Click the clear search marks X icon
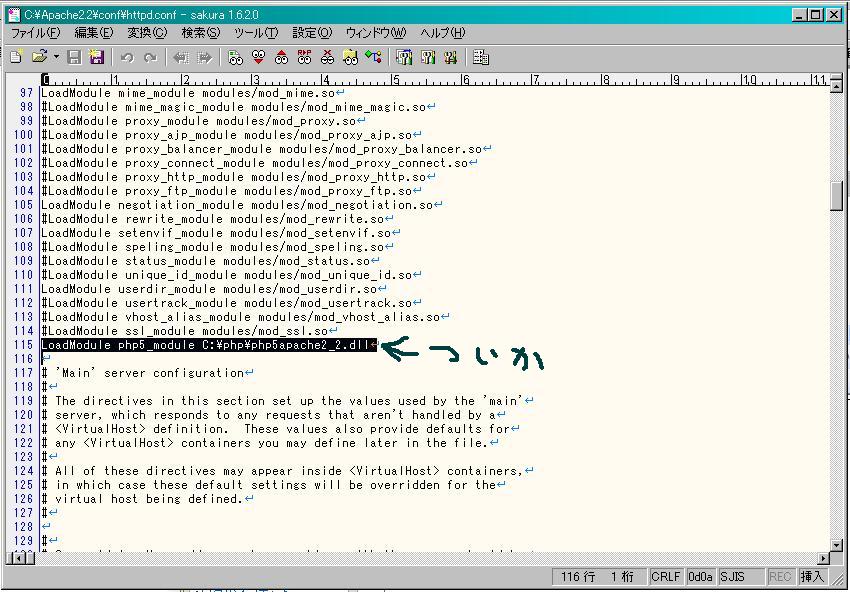 [327, 57]
